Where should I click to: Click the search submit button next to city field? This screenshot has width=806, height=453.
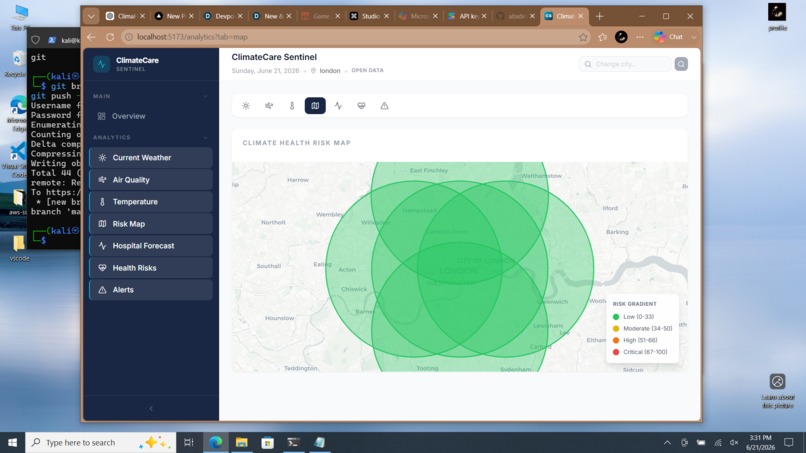pos(681,64)
